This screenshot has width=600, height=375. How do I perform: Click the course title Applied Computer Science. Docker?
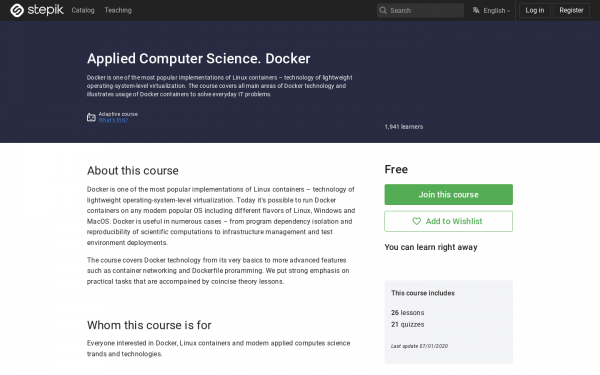pos(199,59)
